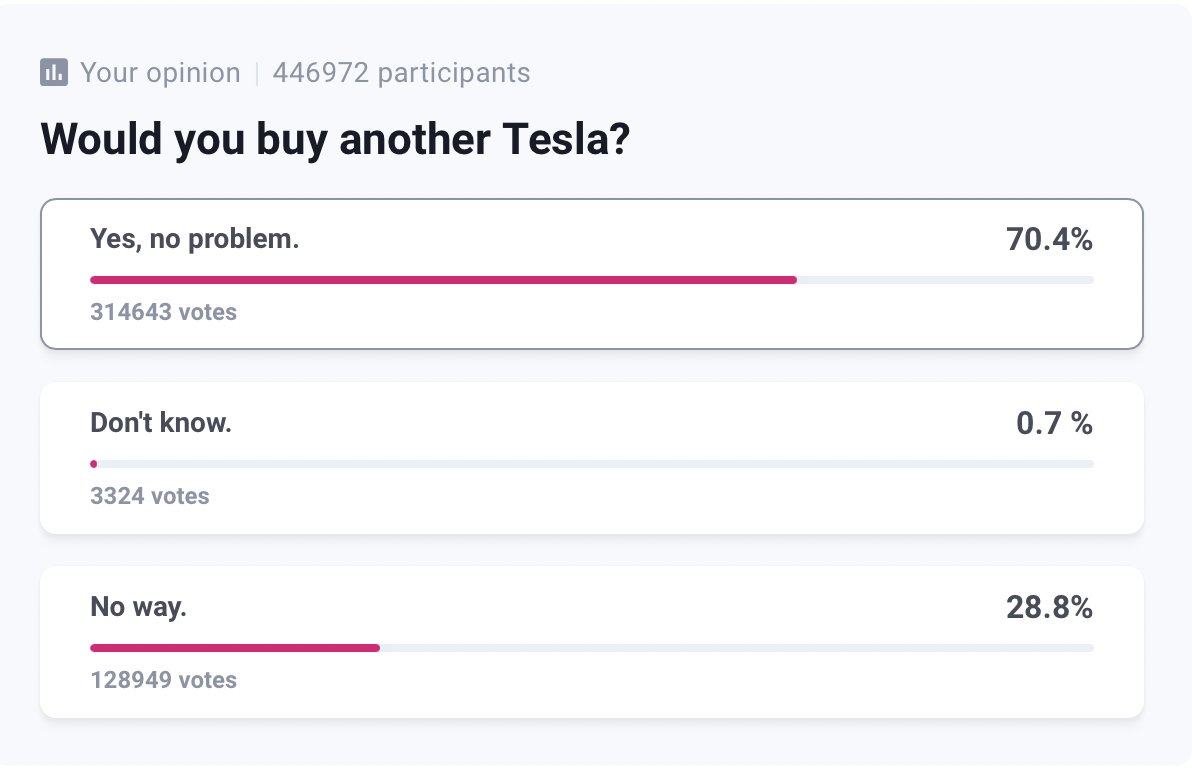Click the "446972 participants" count

tap(401, 73)
